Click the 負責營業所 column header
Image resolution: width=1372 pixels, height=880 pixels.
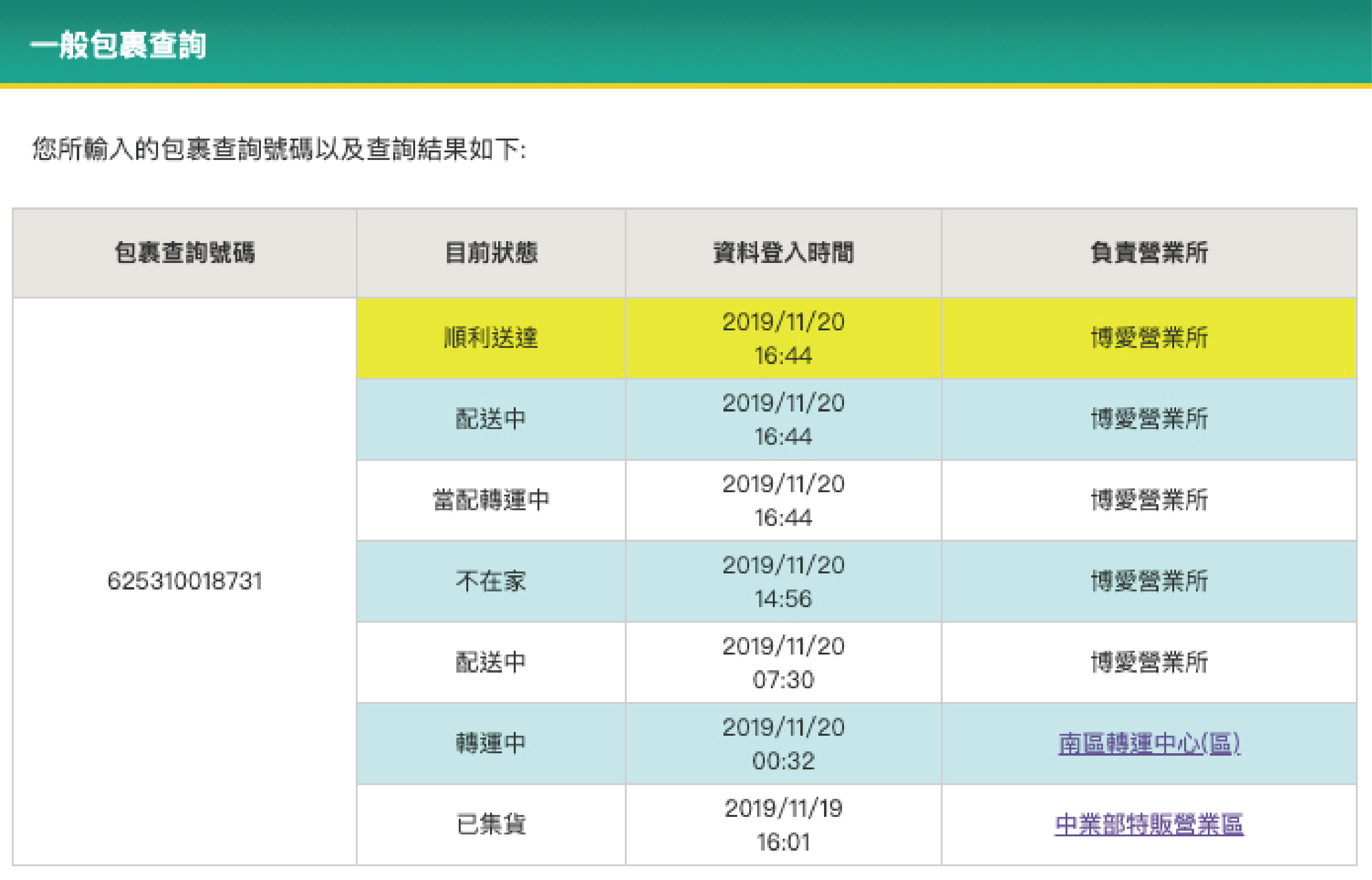pyautogui.click(x=1149, y=253)
